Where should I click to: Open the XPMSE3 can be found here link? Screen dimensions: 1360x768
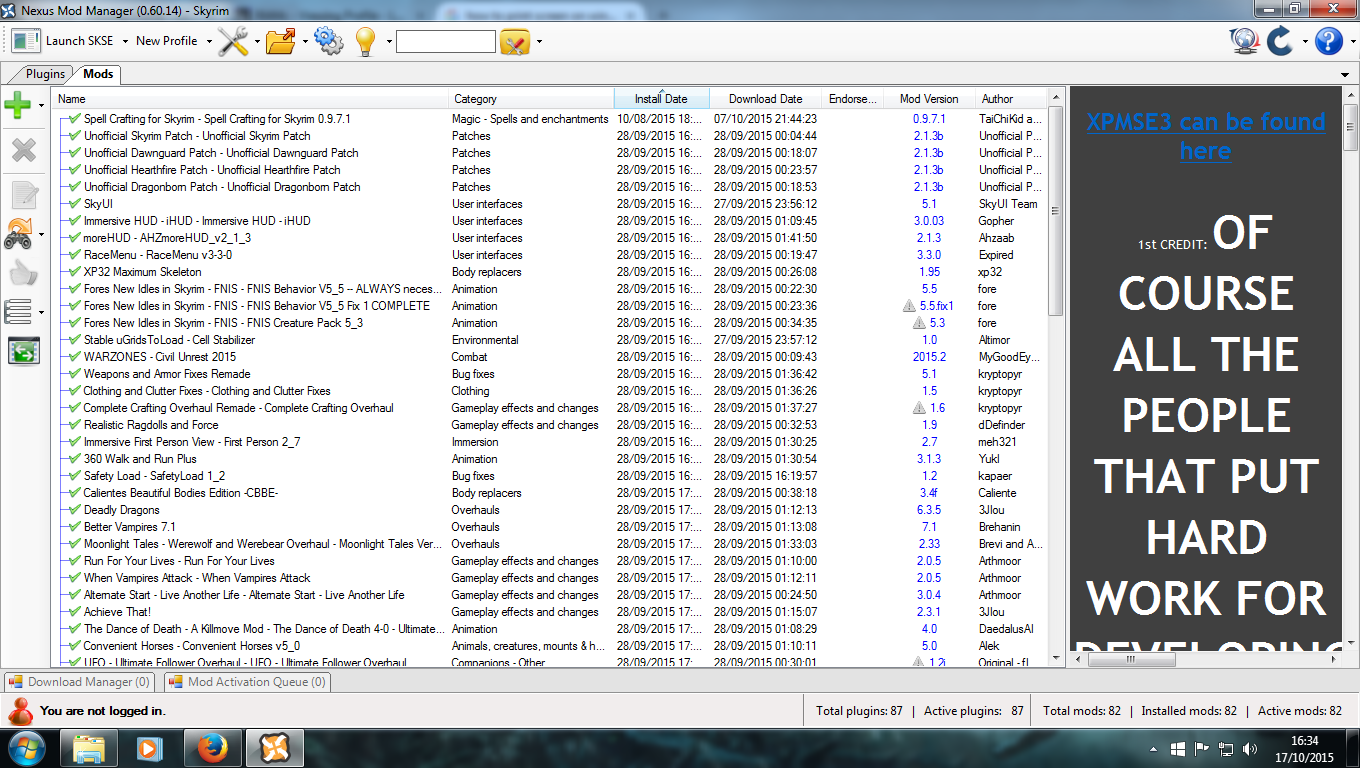tap(1205, 136)
